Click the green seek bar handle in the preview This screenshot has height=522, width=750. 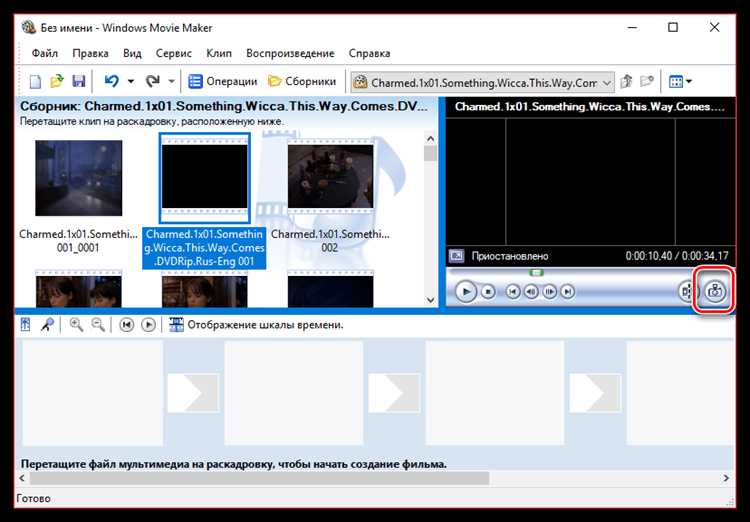(537, 272)
